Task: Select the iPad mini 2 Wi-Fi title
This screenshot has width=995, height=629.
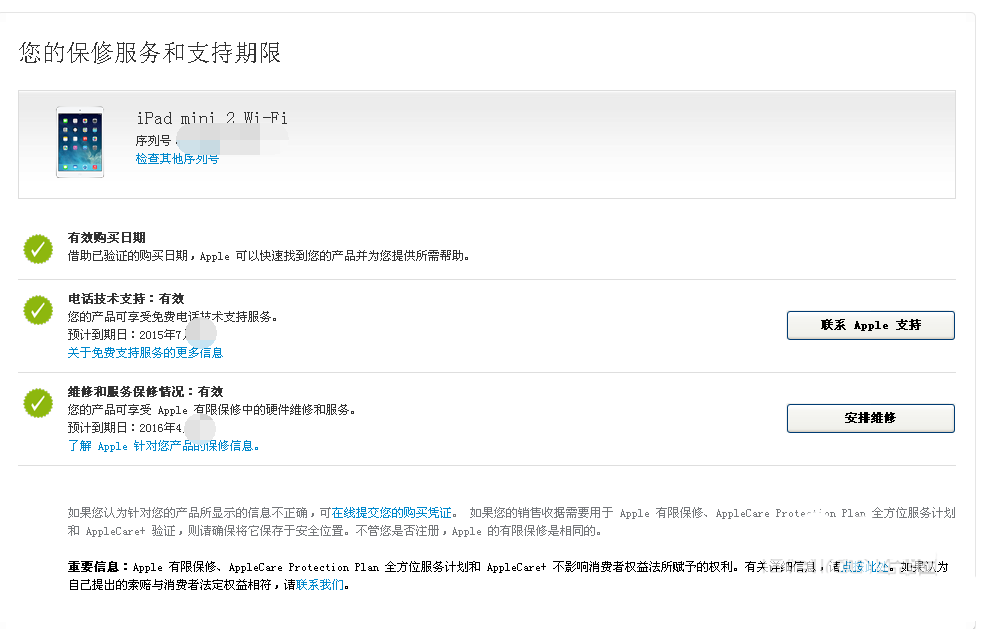Action: click(x=212, y=118)
